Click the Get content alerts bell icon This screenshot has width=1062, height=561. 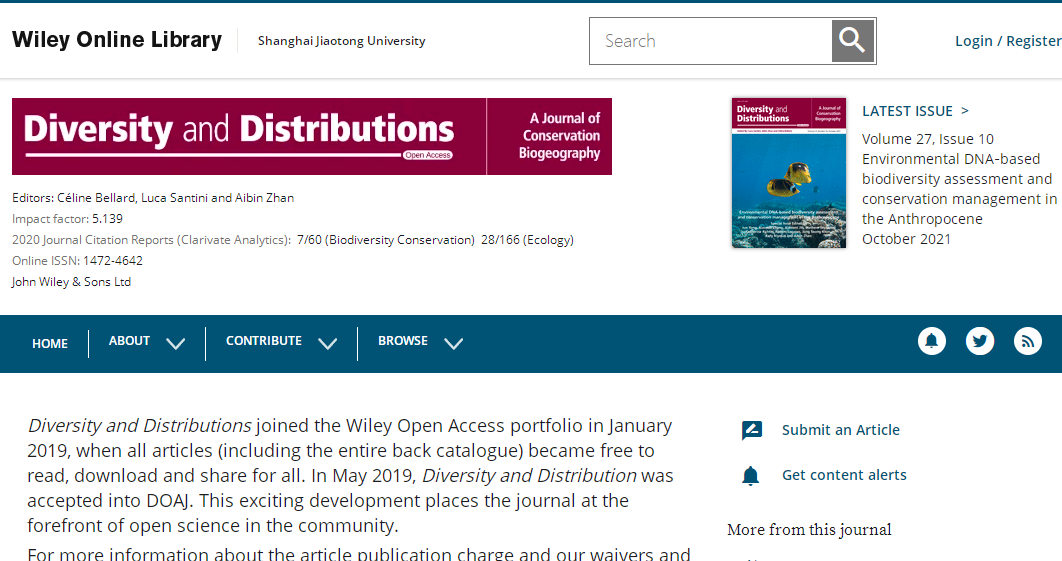click(751, 476)
